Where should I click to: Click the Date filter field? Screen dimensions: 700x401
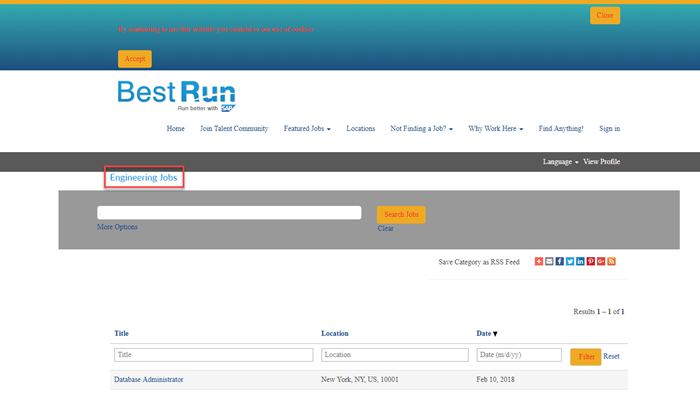tap(519, 355)
